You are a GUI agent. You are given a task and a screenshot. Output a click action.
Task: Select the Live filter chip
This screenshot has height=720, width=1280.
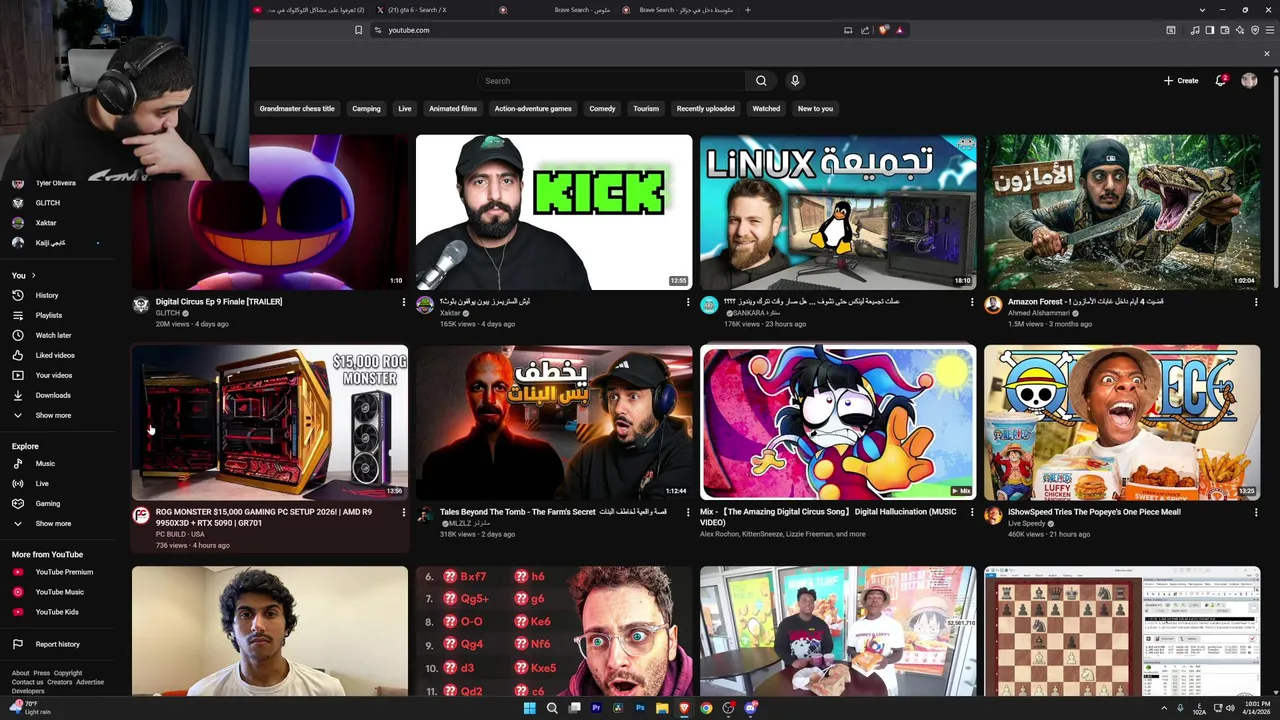coord(405,109)
